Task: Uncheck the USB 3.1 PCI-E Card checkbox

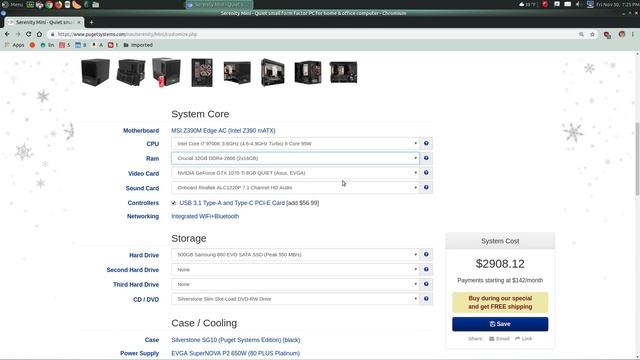Action: 173,203
